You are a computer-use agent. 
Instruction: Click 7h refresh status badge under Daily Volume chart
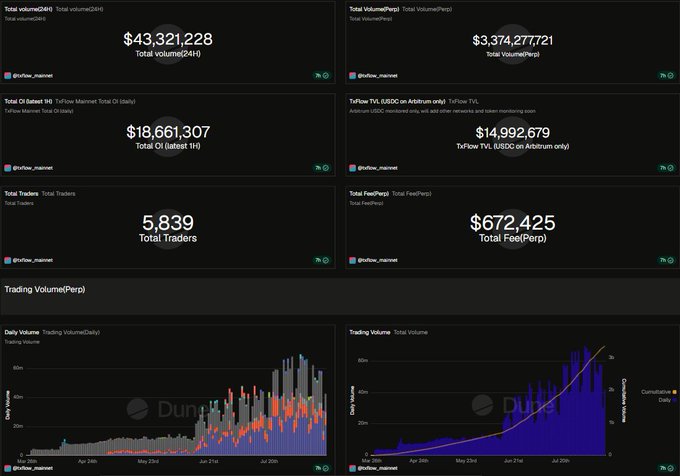[322, 468]
